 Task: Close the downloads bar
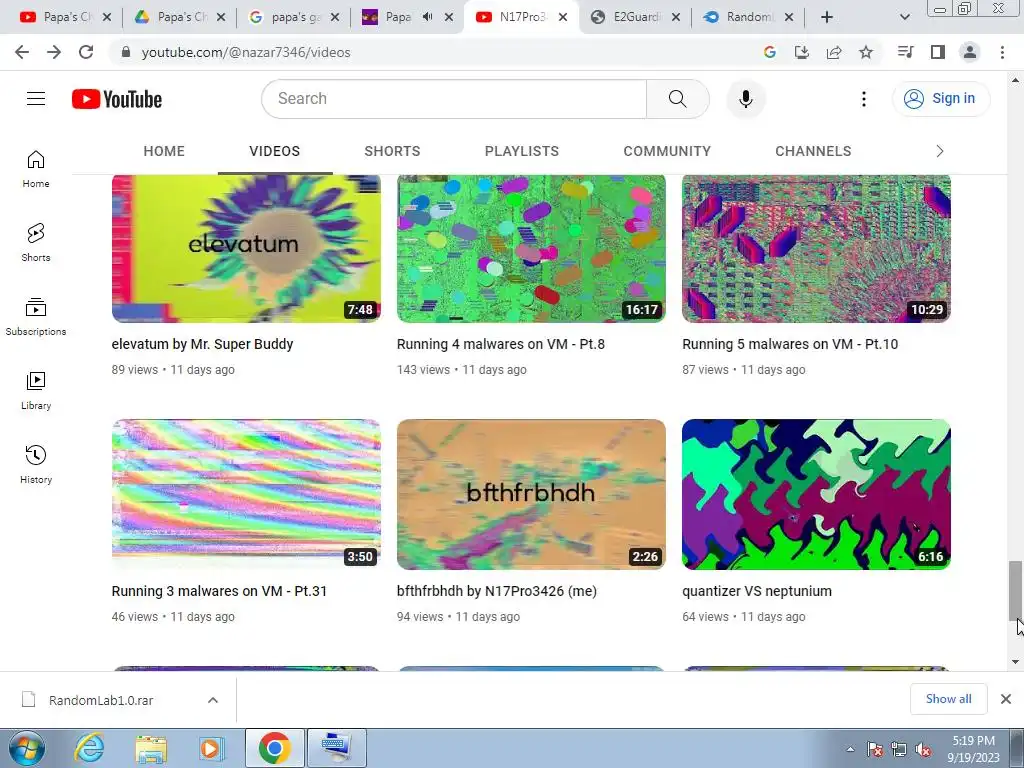[x=1006, y=699]
